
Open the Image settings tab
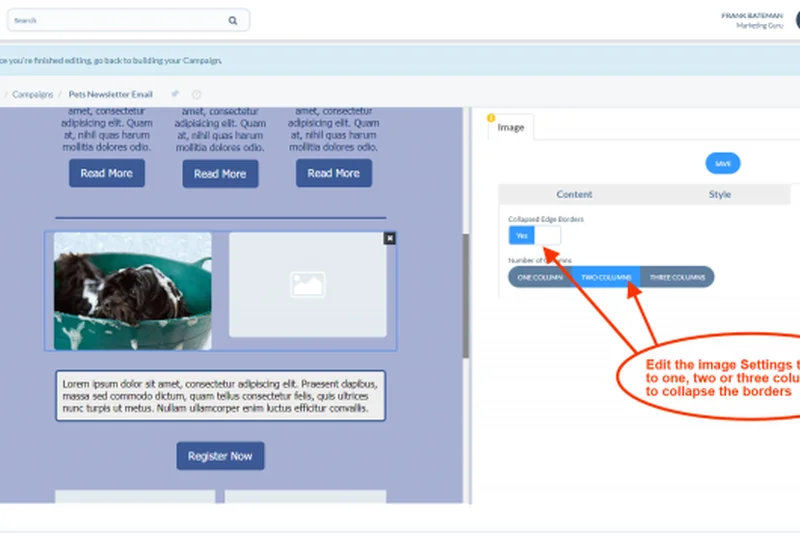[x=511, y=128]
